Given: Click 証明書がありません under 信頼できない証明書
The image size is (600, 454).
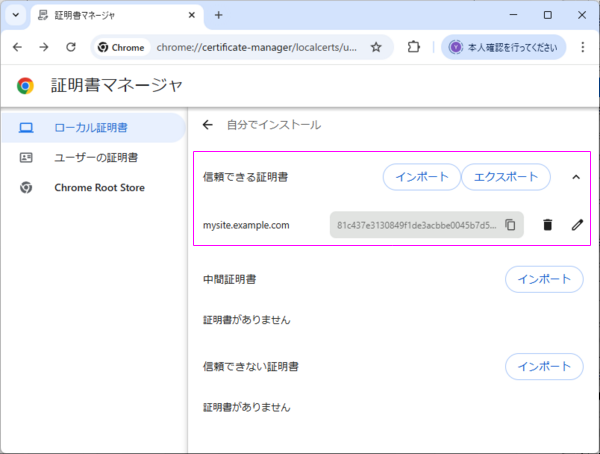Looking at the screenshot, I should pos(246,407).
